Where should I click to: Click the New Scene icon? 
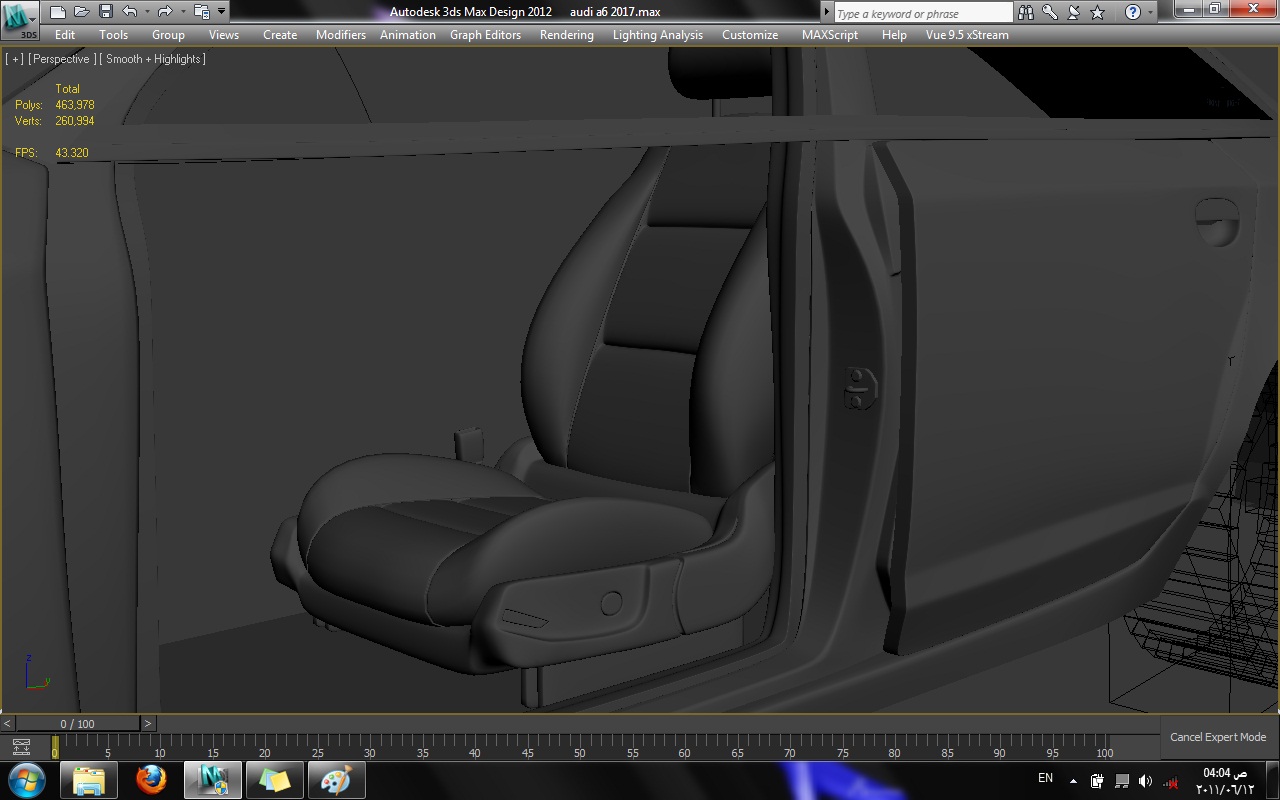58,12
